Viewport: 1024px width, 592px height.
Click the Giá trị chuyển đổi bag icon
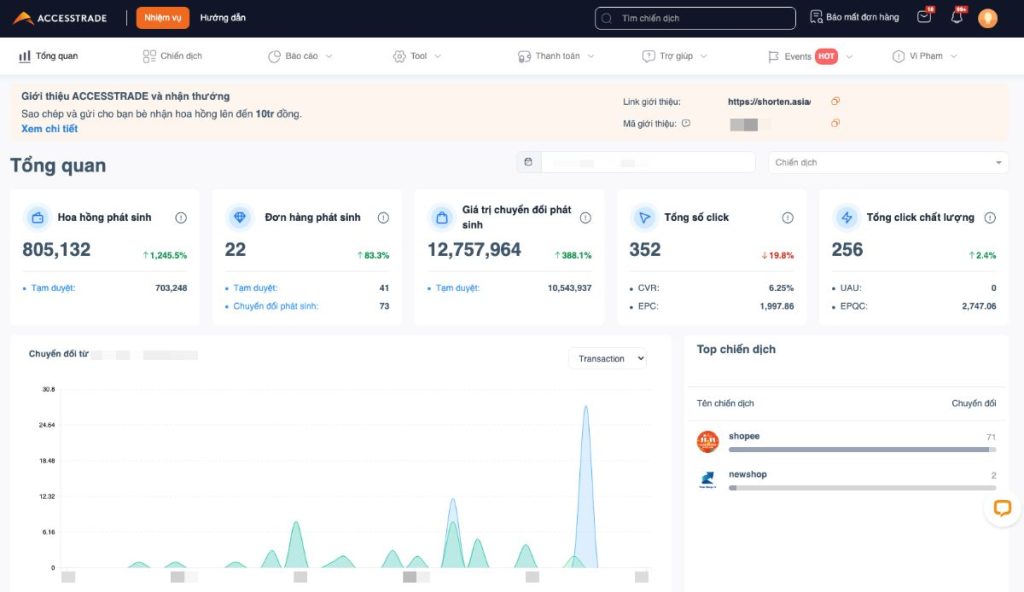pos(442,218)
